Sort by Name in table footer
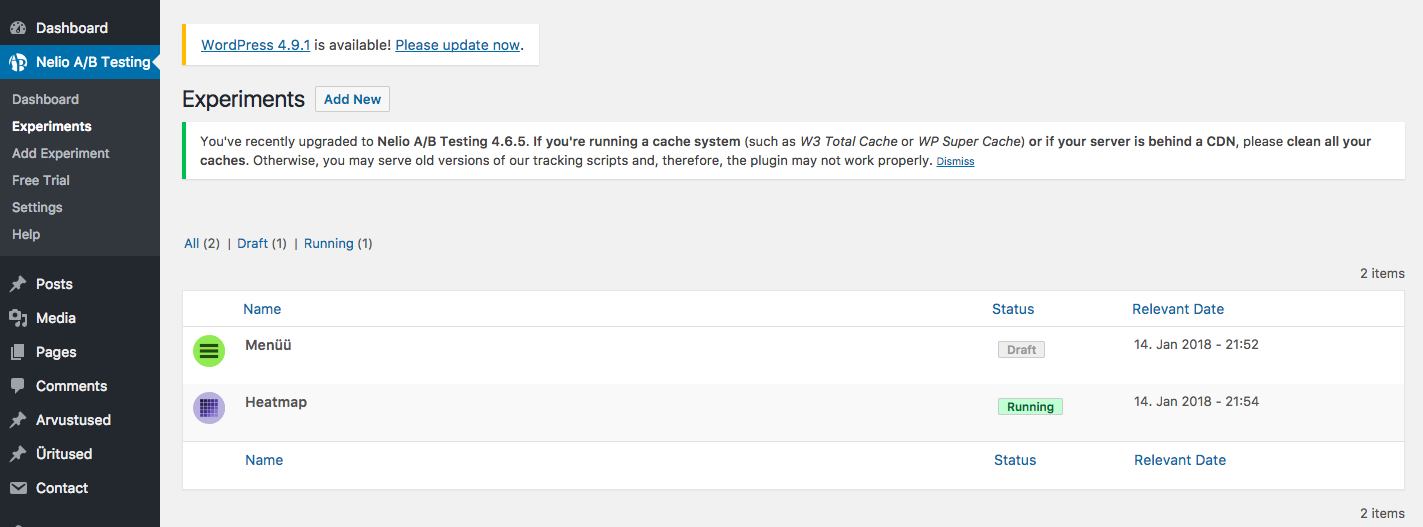The image size is (1423, 527). tap(264, 460)
